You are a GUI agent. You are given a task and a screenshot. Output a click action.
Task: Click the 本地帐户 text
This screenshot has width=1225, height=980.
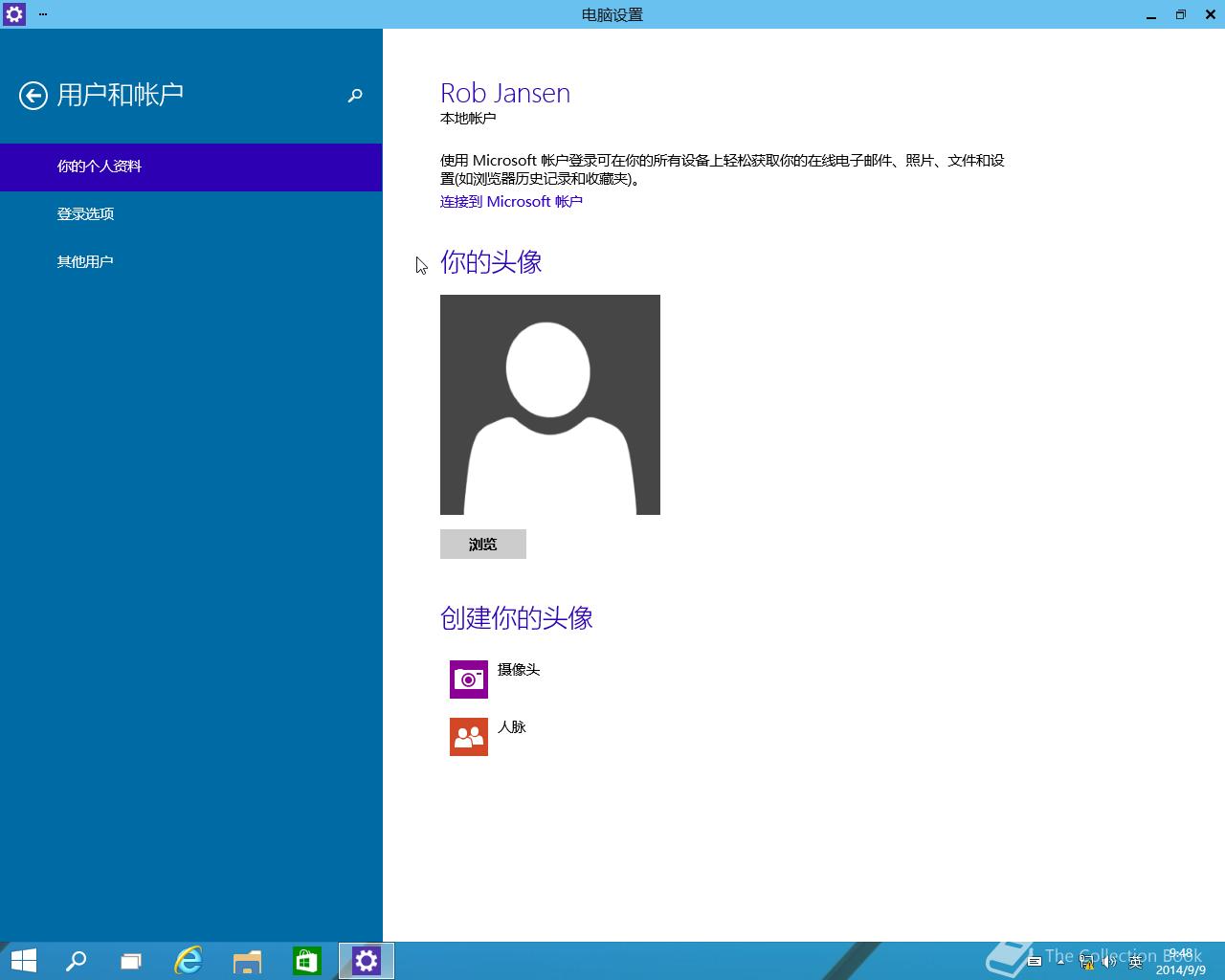[x=468, y=119]
